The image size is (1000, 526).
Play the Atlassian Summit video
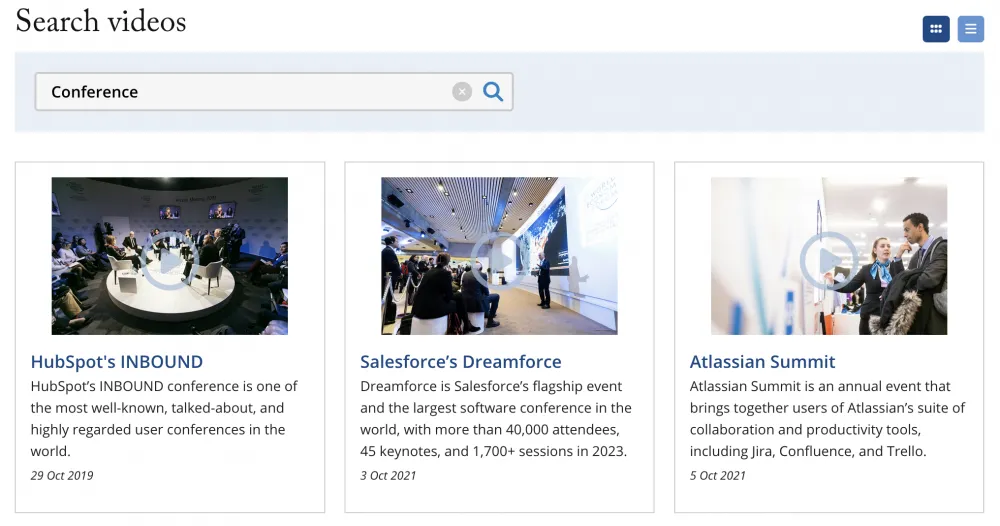click(828, 259)
